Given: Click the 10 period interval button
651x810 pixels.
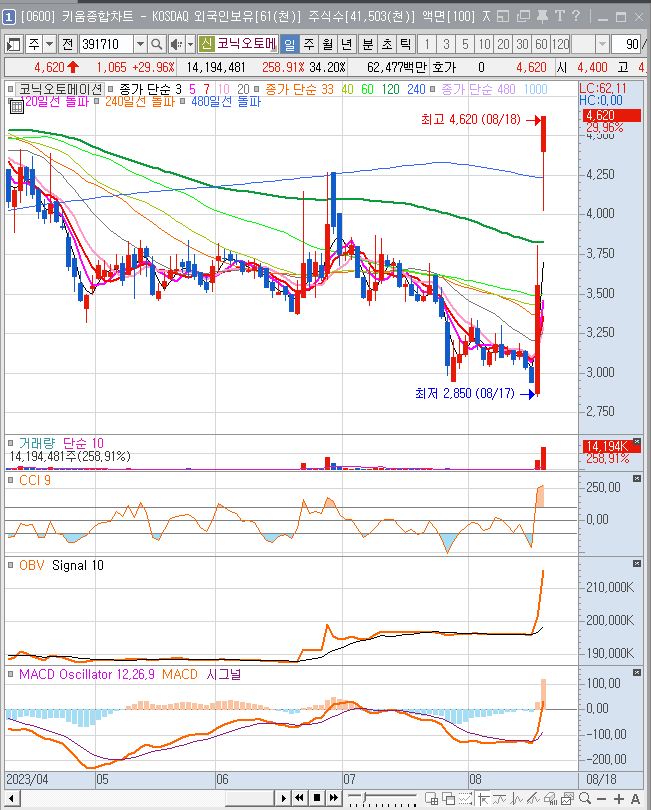Looking at the screenshot, I should 484,44.
